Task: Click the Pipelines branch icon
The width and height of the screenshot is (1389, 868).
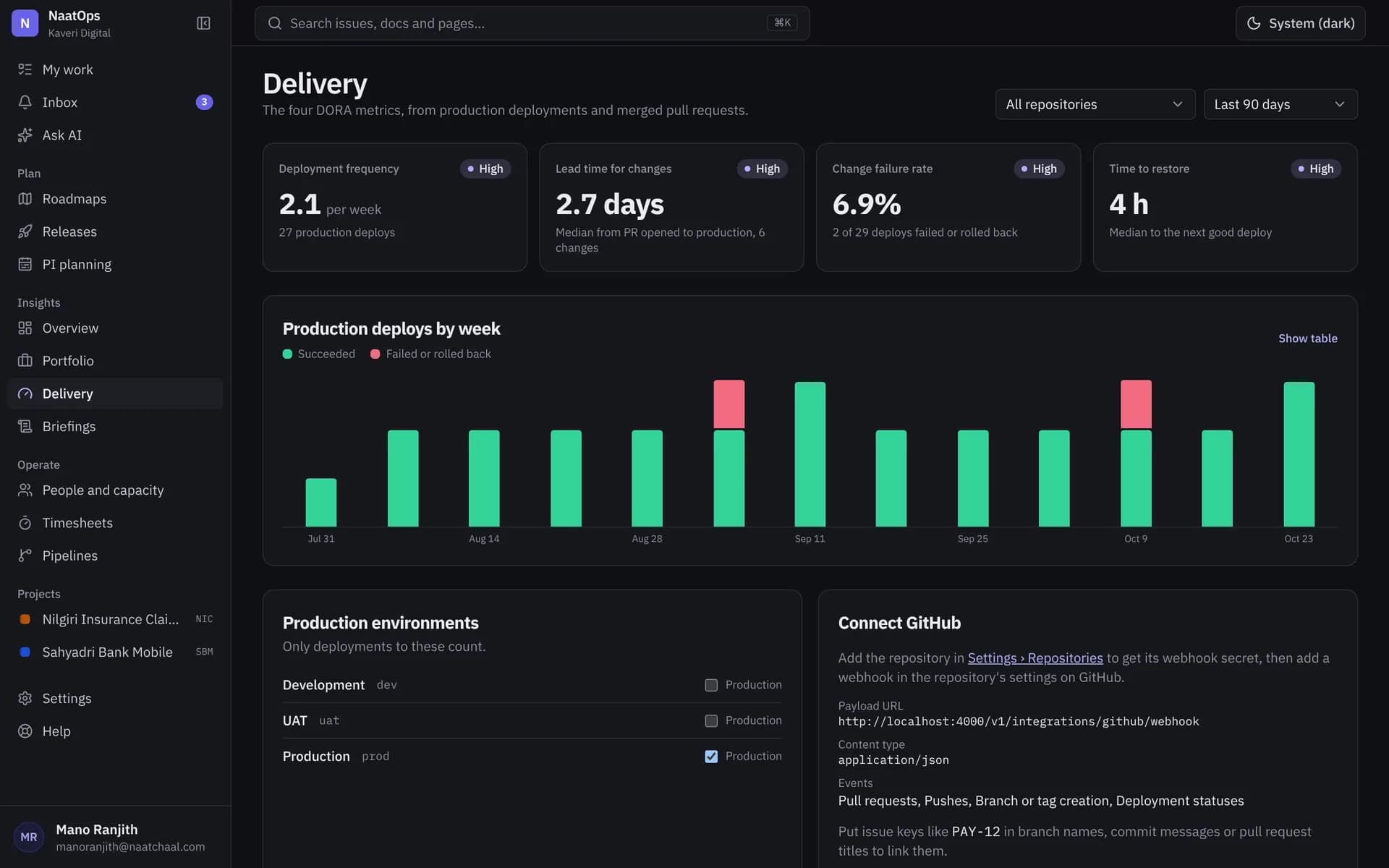Action: (x=25, y=556)
